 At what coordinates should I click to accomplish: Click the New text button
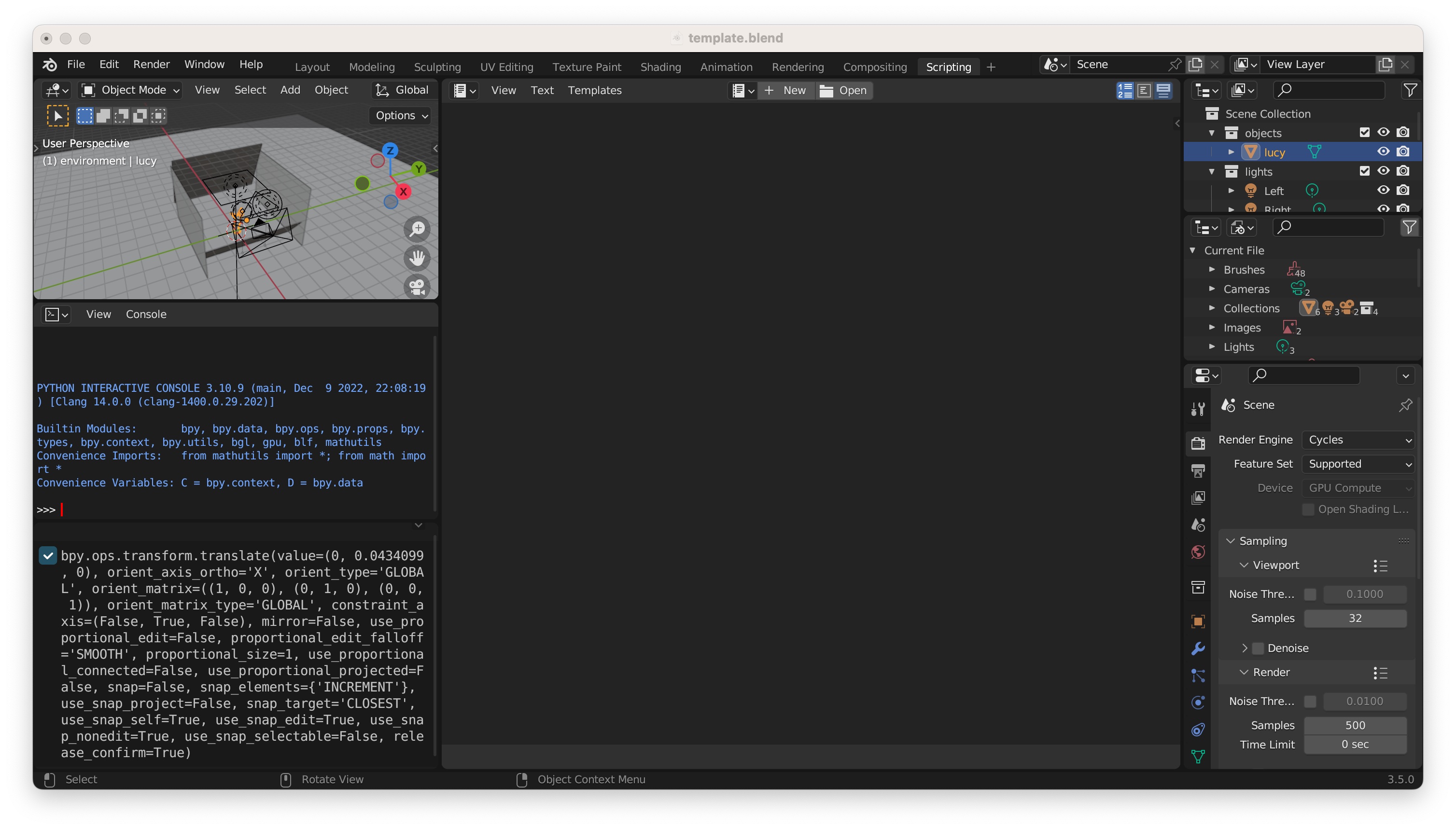pos(786,90)
